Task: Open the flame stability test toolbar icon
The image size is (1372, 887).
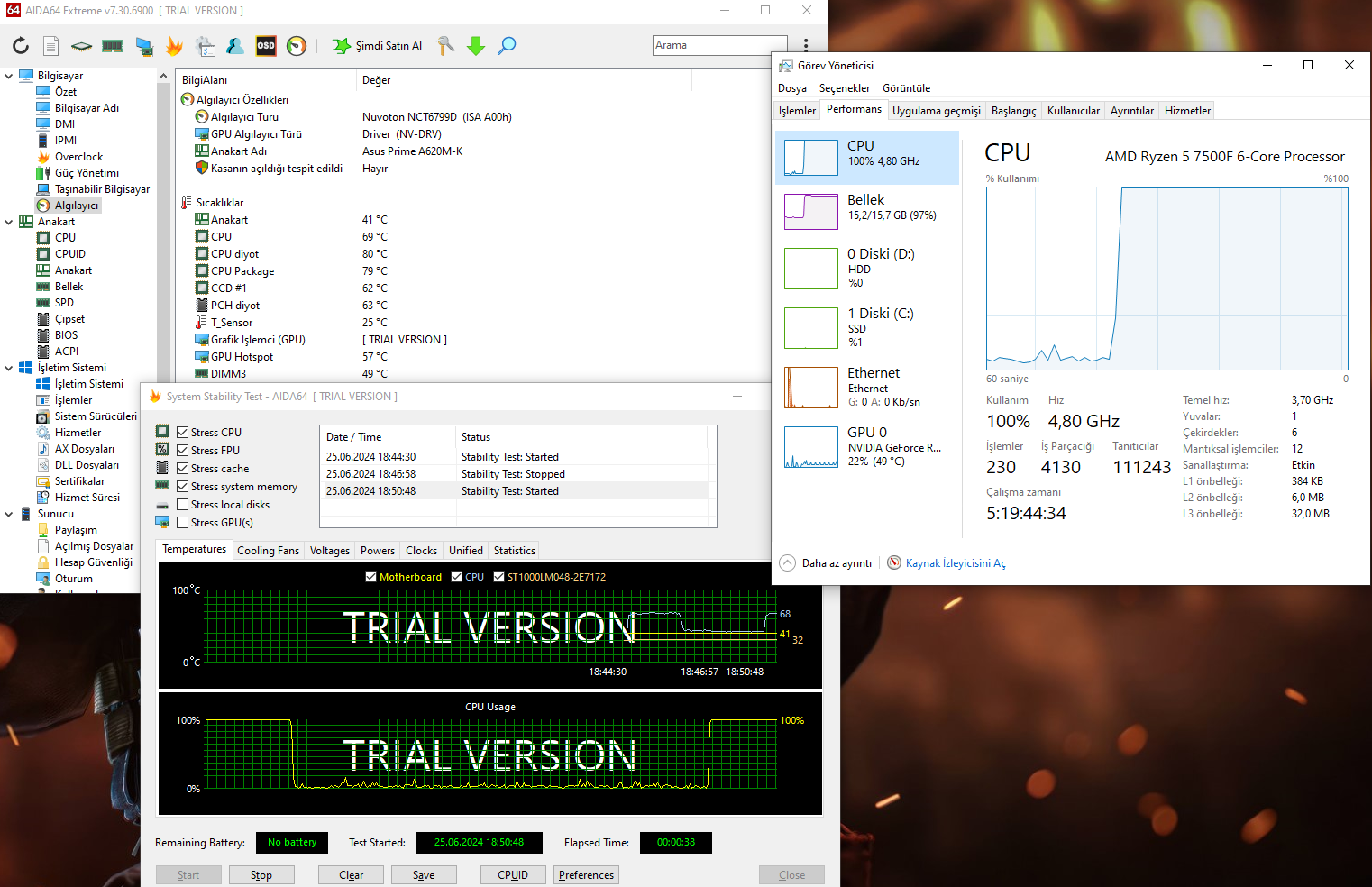Action: click(x=174, y=46)
